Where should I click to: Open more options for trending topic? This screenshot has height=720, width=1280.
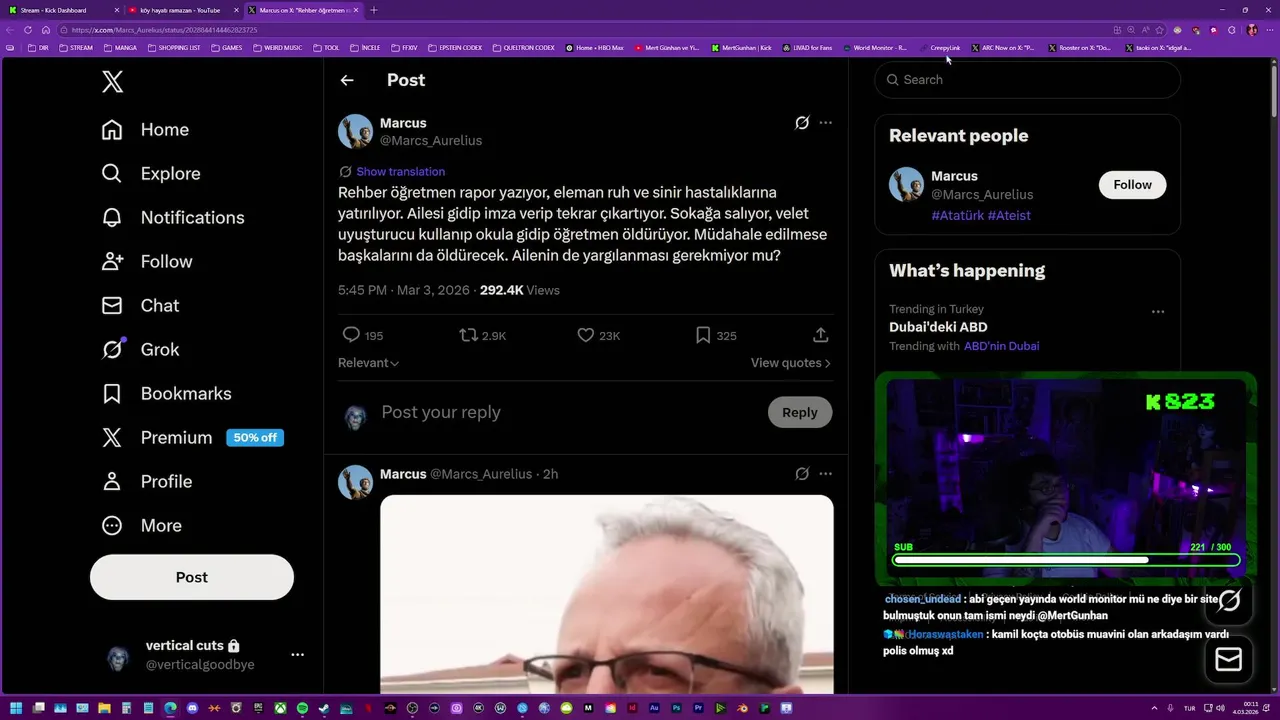coord(1158,312)
